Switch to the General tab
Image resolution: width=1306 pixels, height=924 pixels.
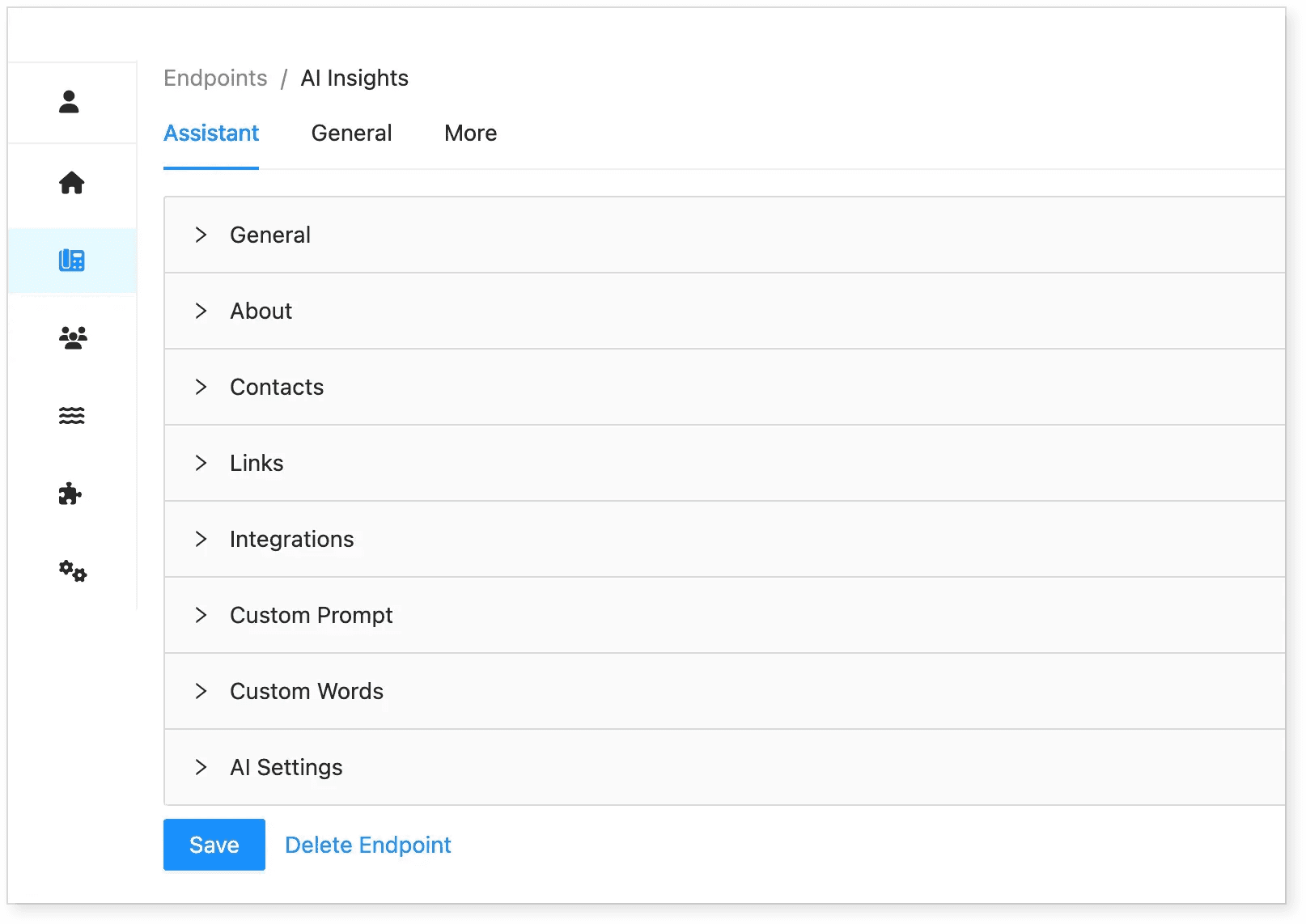351,133
